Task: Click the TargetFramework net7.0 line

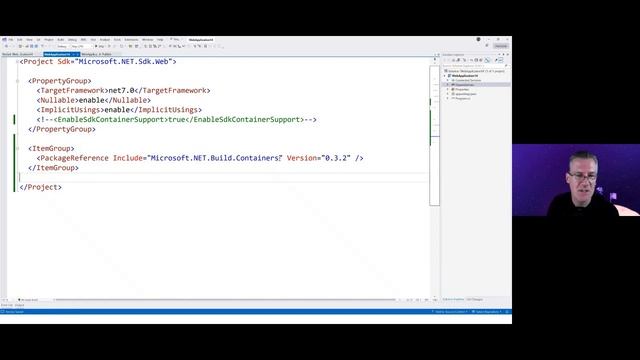Action: tap(123, 91)
